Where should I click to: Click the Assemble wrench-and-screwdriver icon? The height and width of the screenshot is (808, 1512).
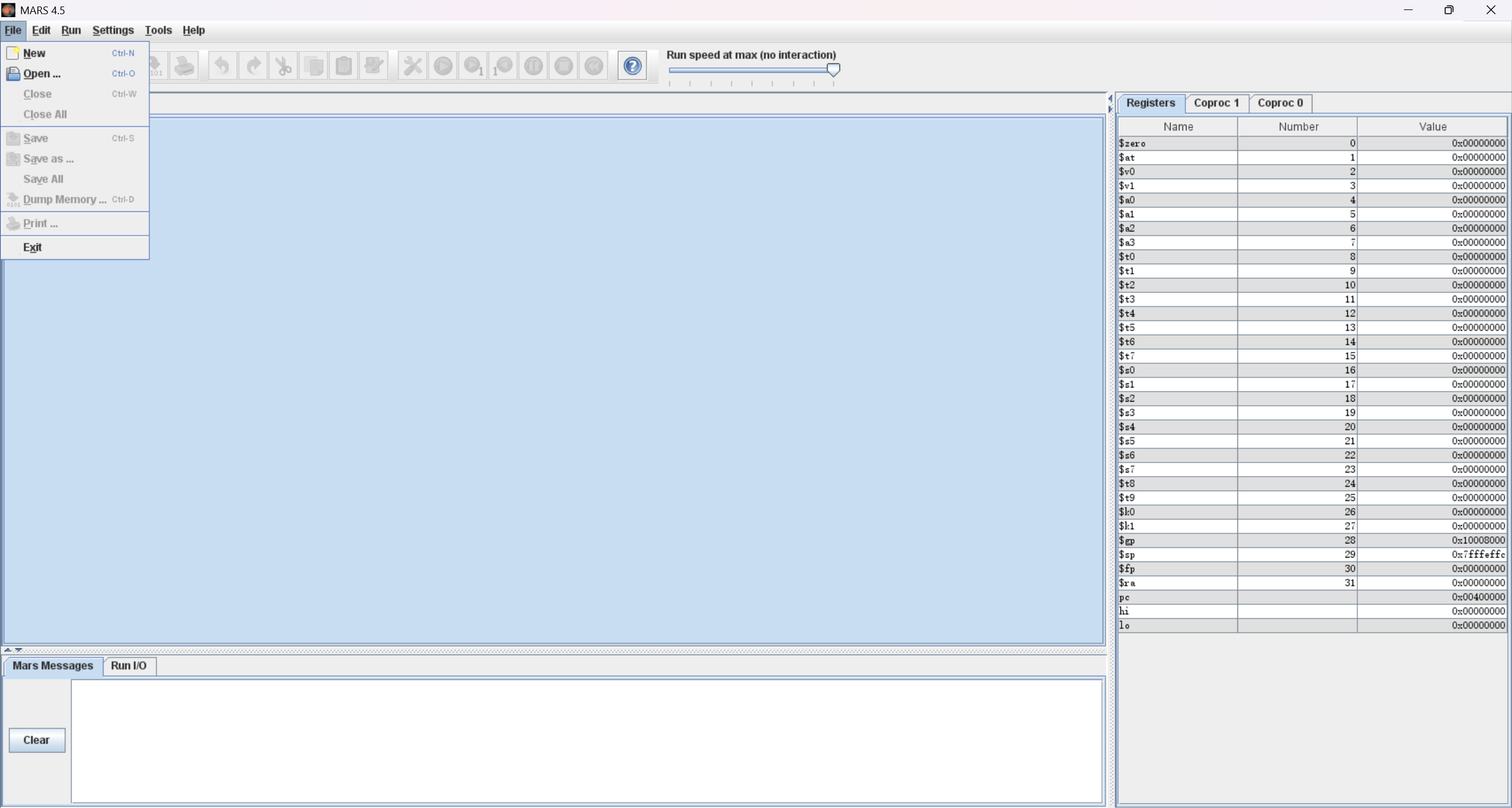pos(412,66)
